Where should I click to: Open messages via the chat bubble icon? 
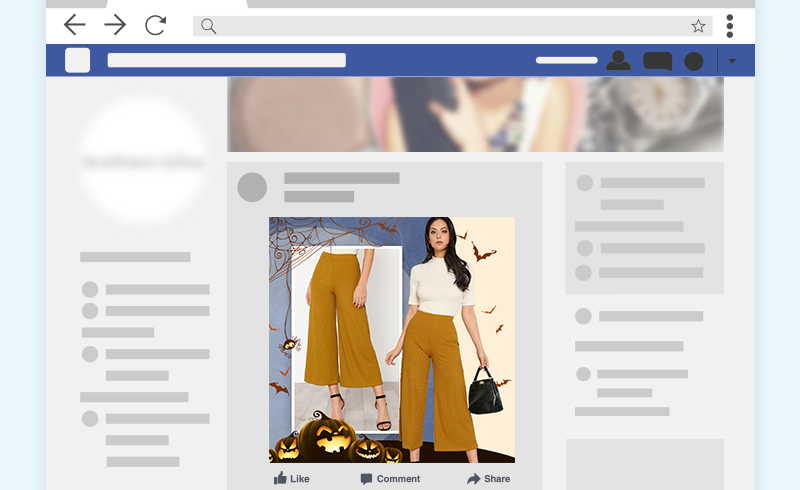click(657, 61)
